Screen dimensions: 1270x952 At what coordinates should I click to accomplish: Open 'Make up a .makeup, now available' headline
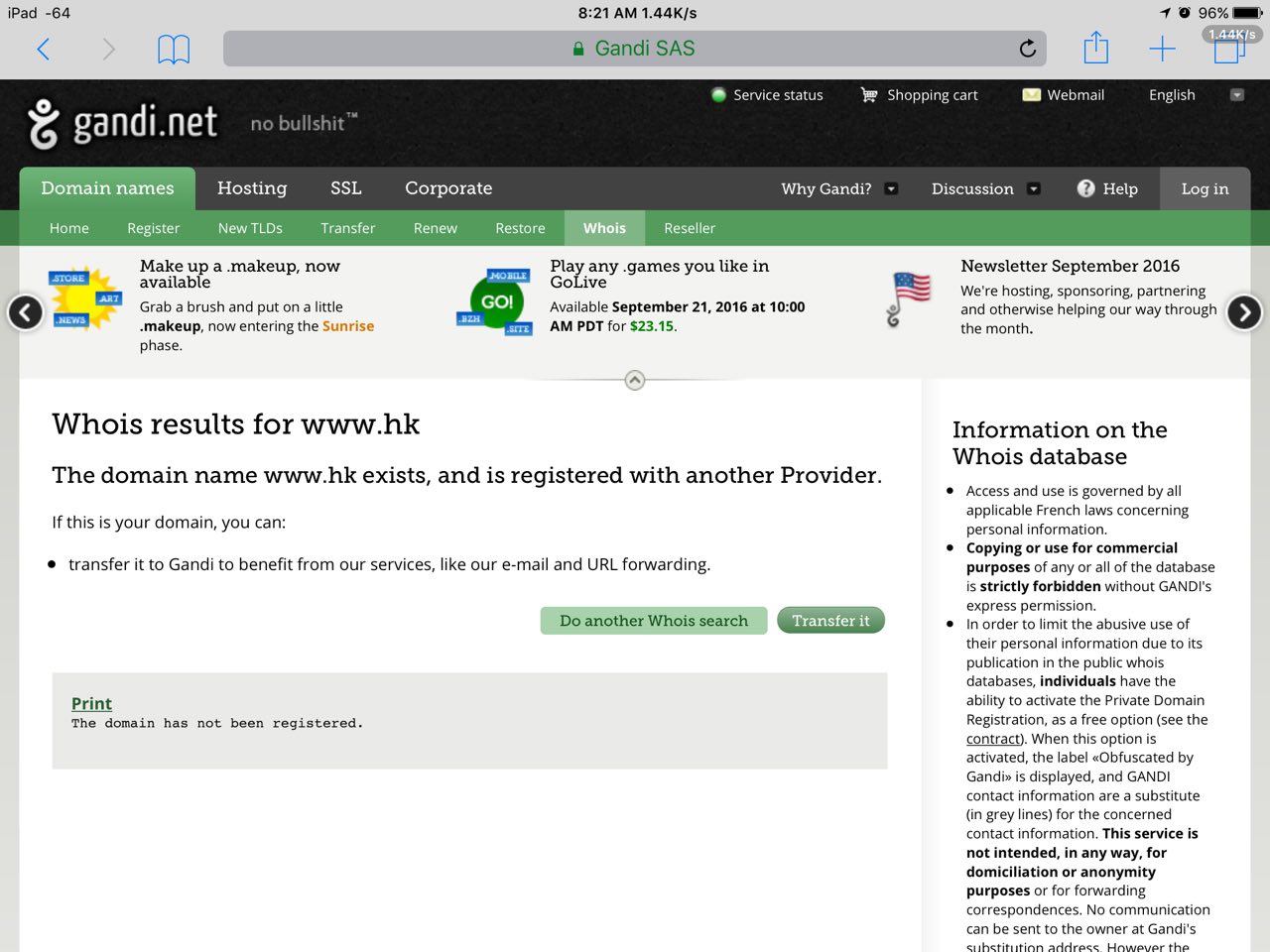click(240, 274)
